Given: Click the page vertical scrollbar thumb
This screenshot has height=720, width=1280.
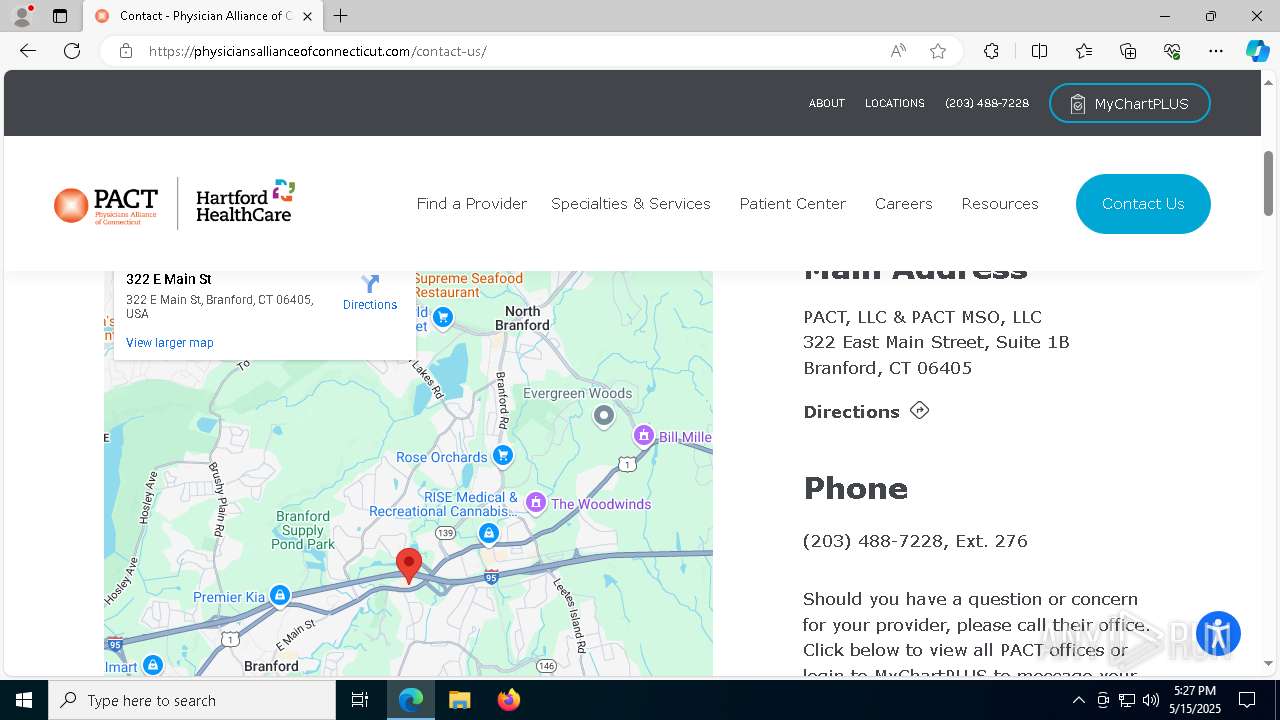Looking at the screenshot, I should (x=1268, y=183).
